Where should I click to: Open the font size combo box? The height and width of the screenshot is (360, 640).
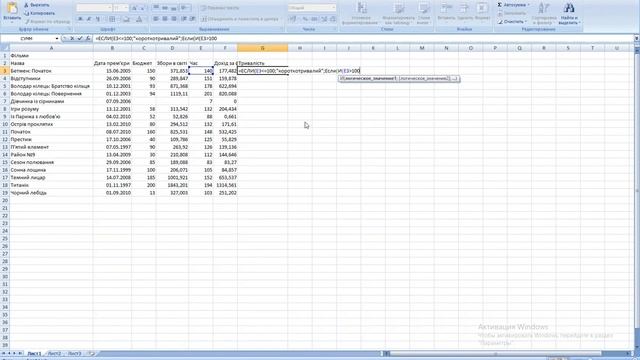(x=121, y=8)
